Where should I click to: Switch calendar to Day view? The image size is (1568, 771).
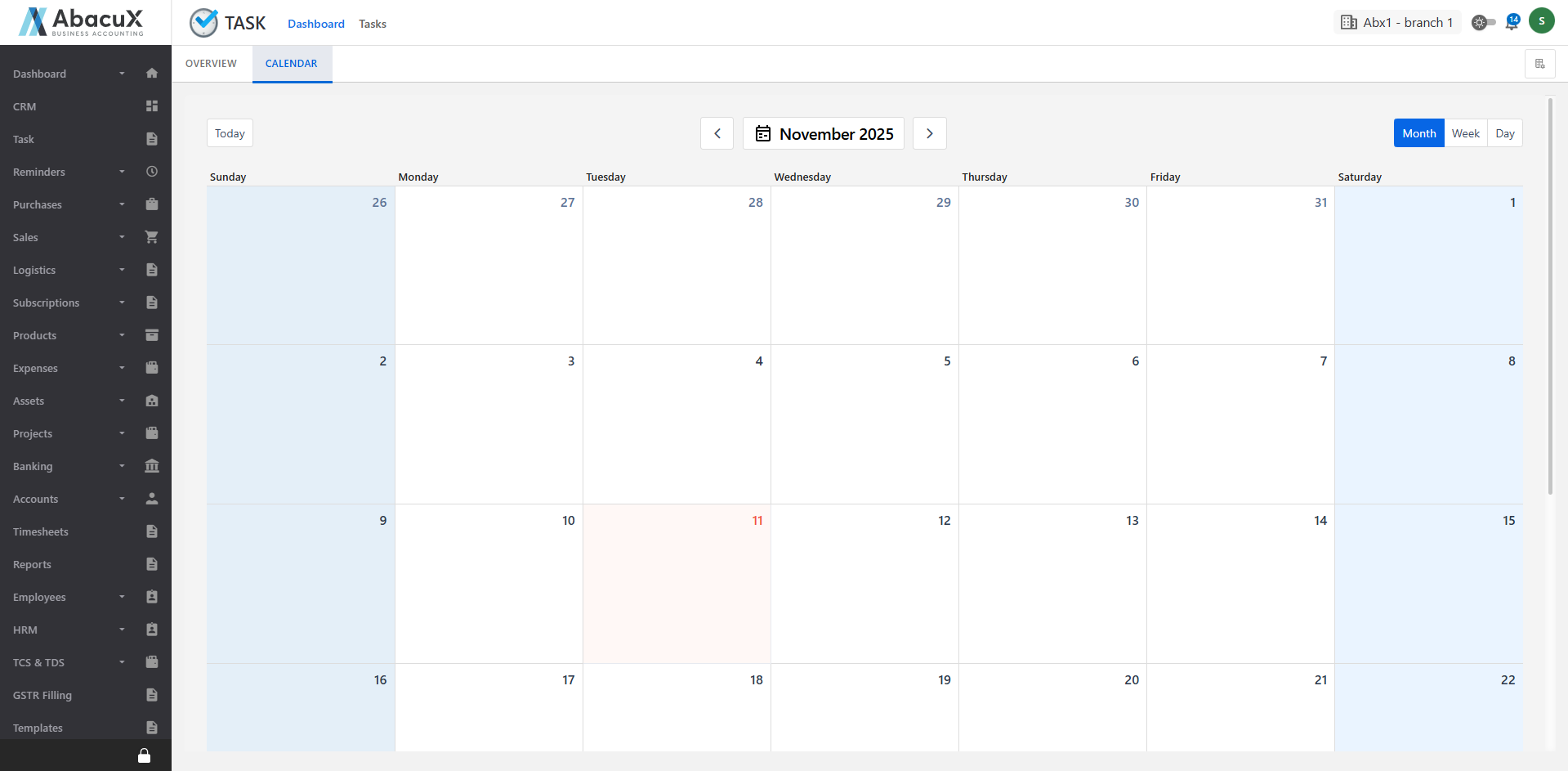click(1504, 133)
